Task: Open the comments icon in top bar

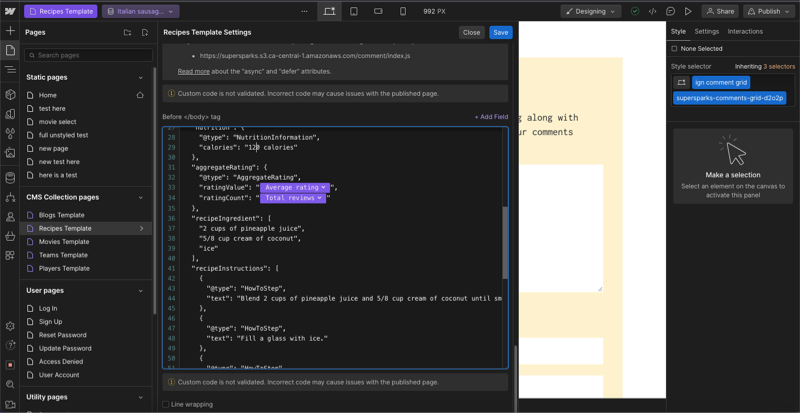Action: click(670, 11)
